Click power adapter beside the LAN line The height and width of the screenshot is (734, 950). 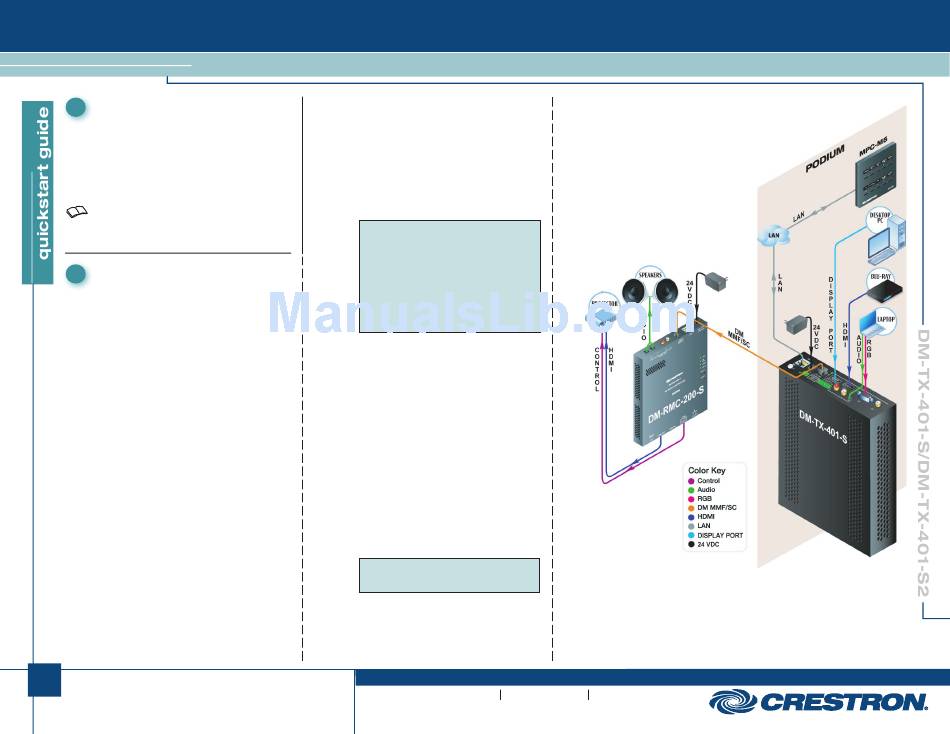pyautogui.click(x=796, y=325)
